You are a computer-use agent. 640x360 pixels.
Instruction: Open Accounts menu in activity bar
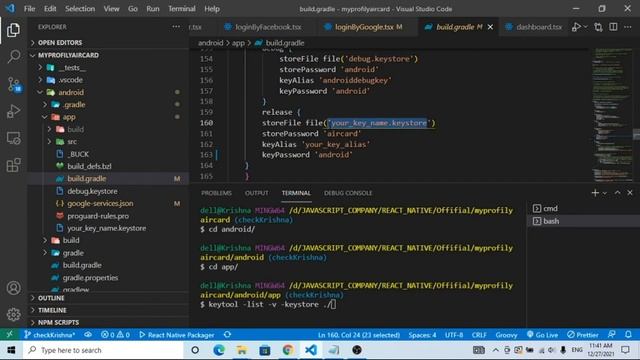point(13,288)
